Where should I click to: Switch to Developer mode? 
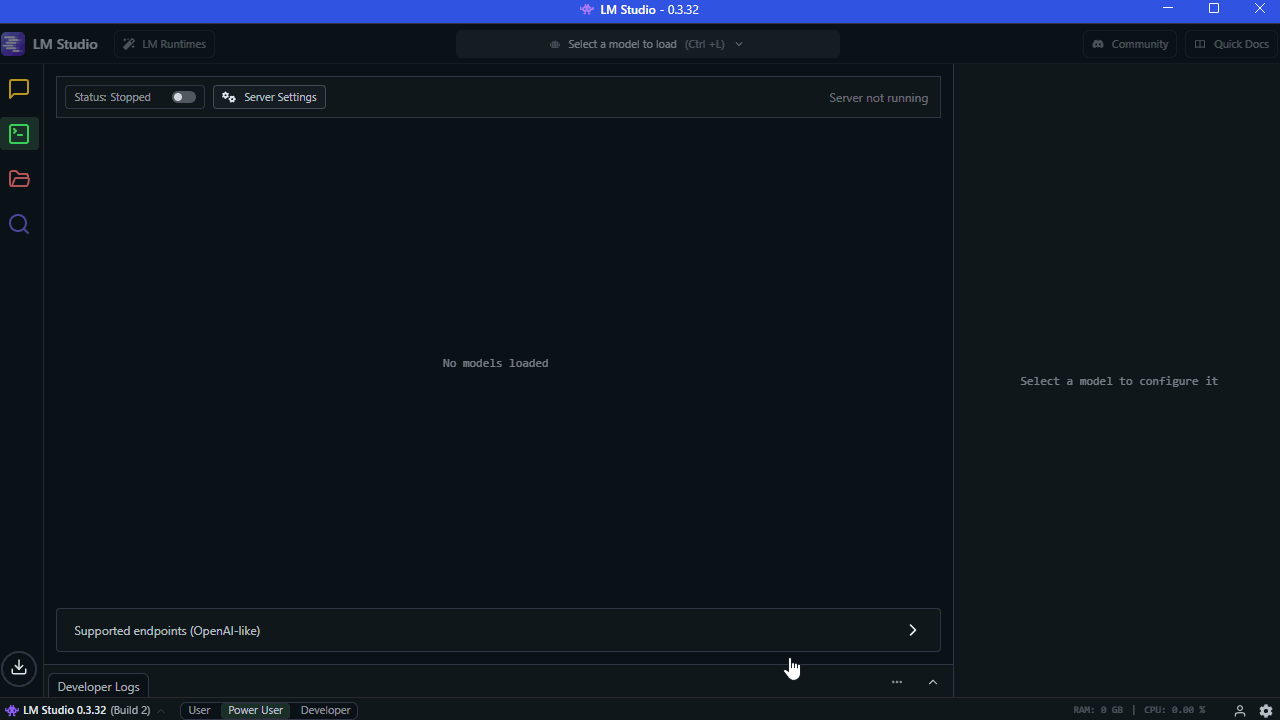pyautogui.click(x=325, y=710)
